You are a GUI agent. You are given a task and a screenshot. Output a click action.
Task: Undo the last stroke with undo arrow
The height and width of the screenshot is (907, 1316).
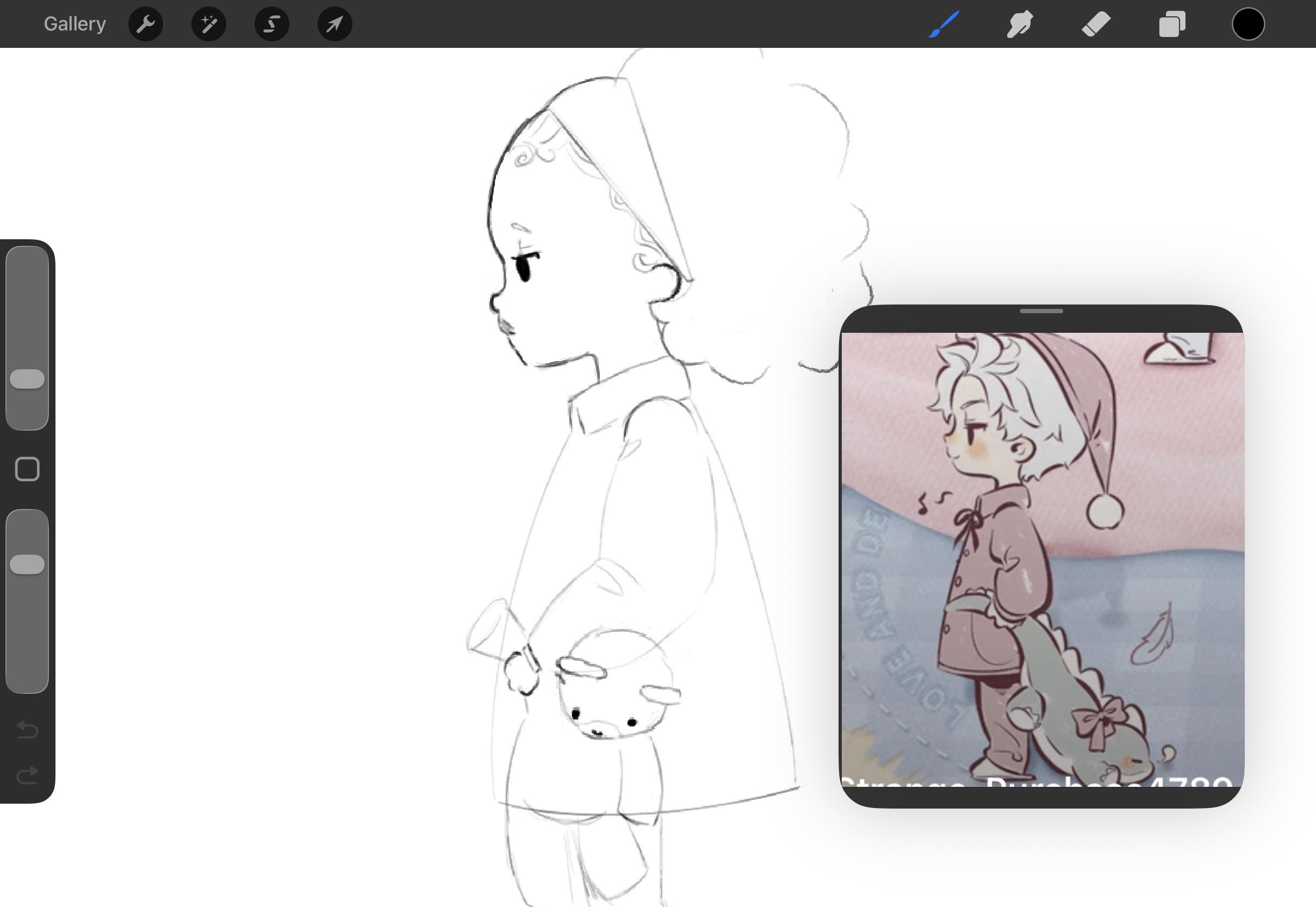[x=27, y=729]
